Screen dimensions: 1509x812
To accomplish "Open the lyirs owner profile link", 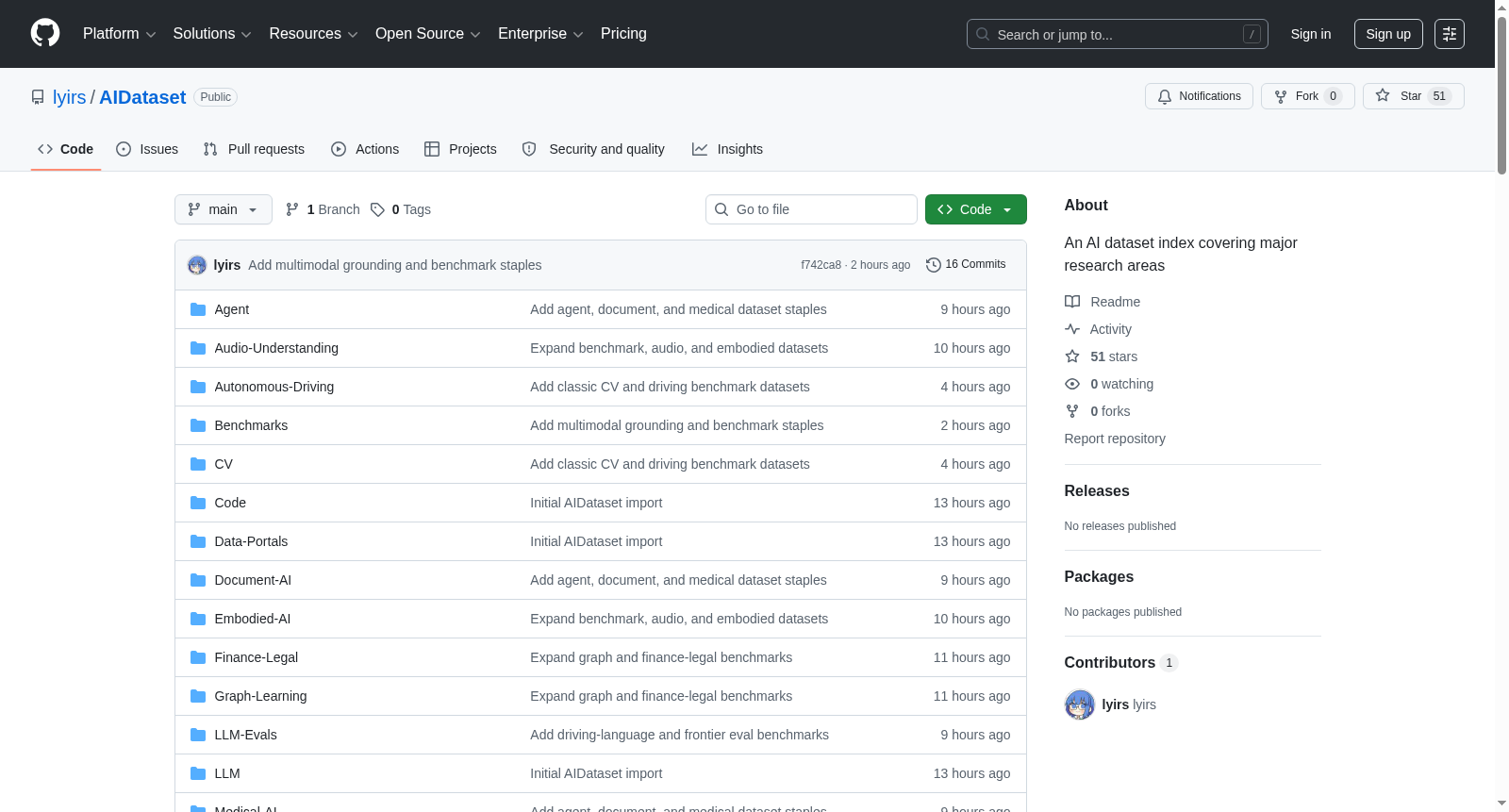I will tap(69, 97).
